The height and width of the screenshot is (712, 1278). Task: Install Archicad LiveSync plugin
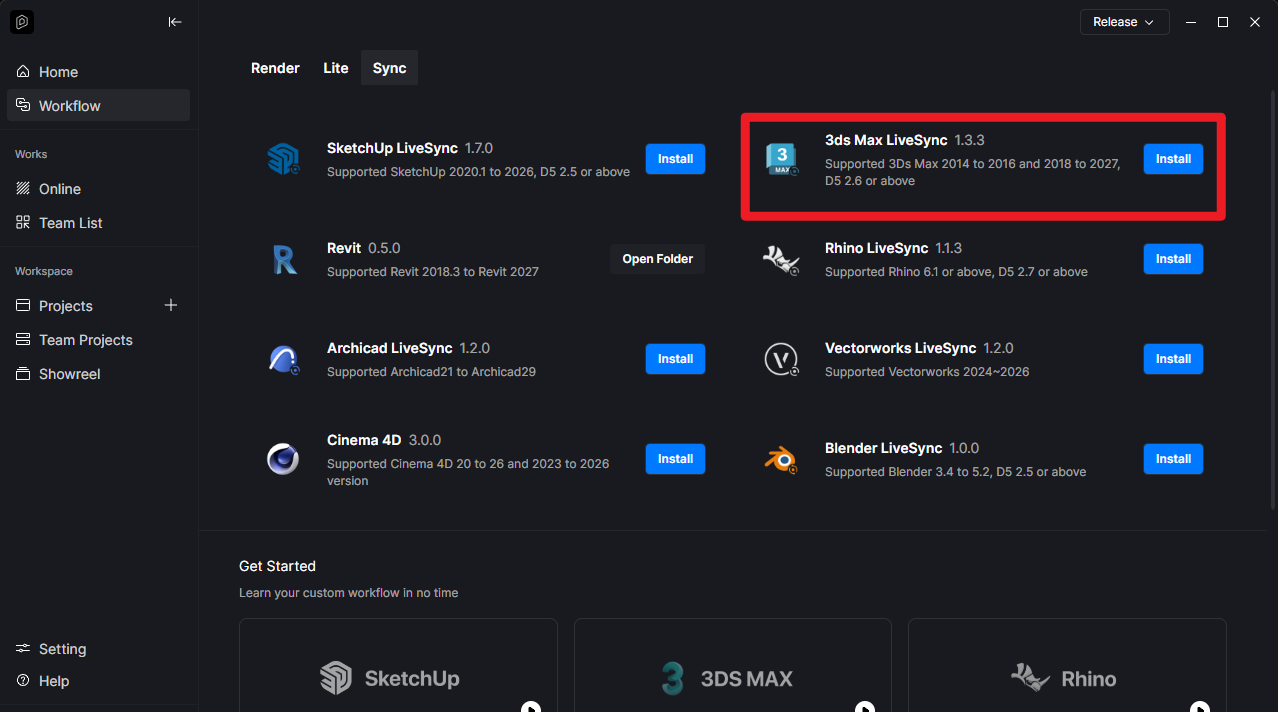coord(675,359)
